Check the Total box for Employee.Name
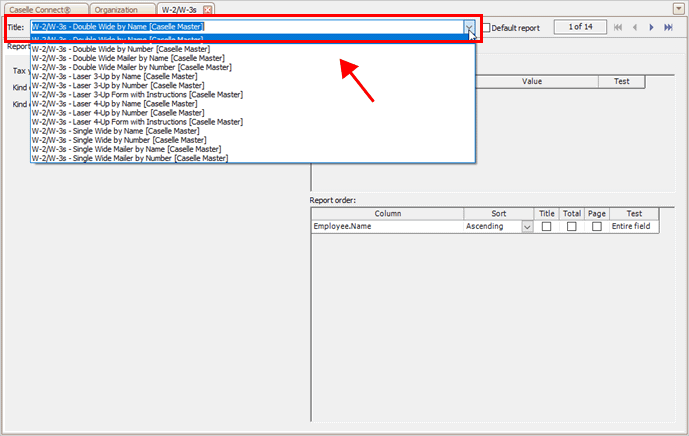 [x=571, y=226]
